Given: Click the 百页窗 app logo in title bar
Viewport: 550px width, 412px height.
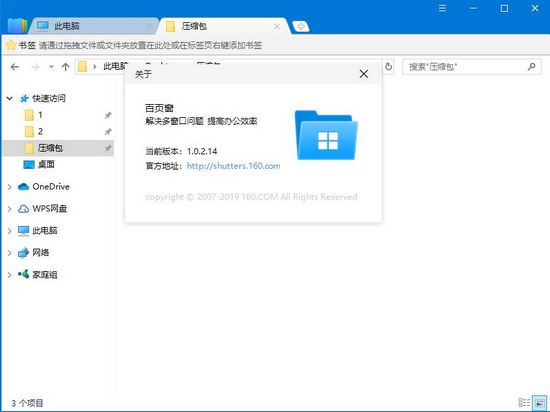Looking at the screenshot, I should pos(18,25).
